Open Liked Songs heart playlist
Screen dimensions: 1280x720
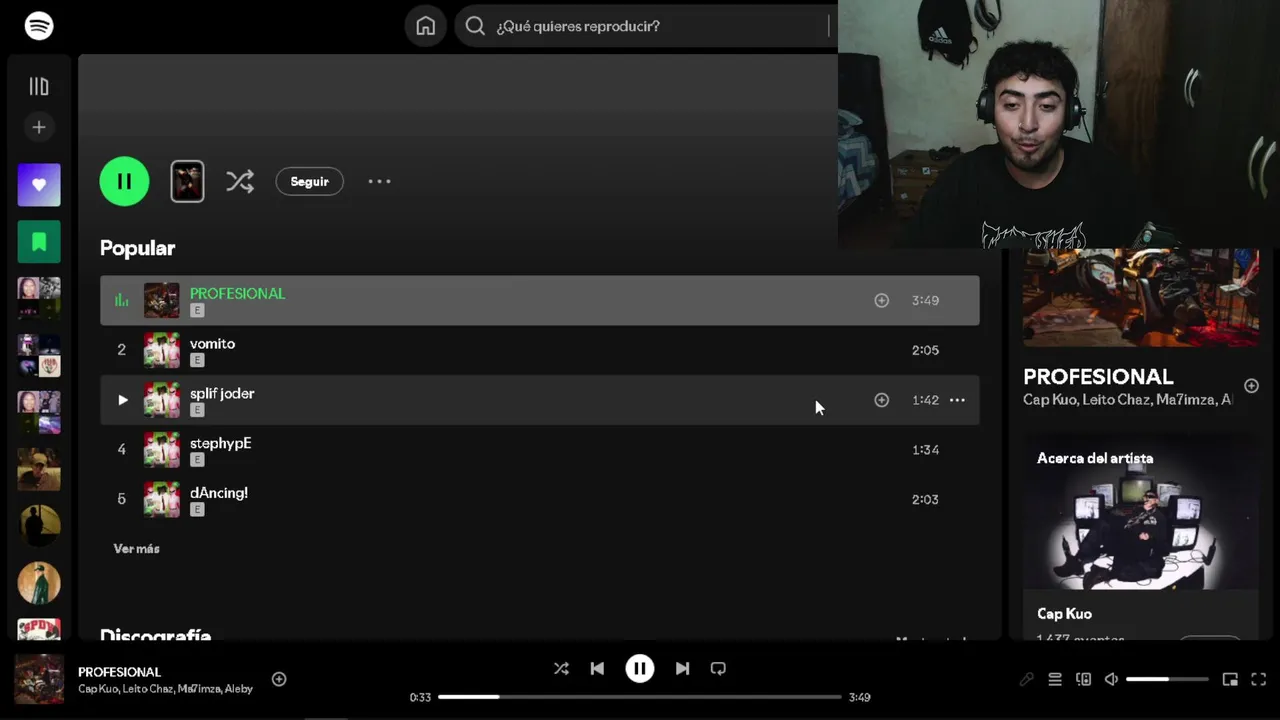(39, 185)
